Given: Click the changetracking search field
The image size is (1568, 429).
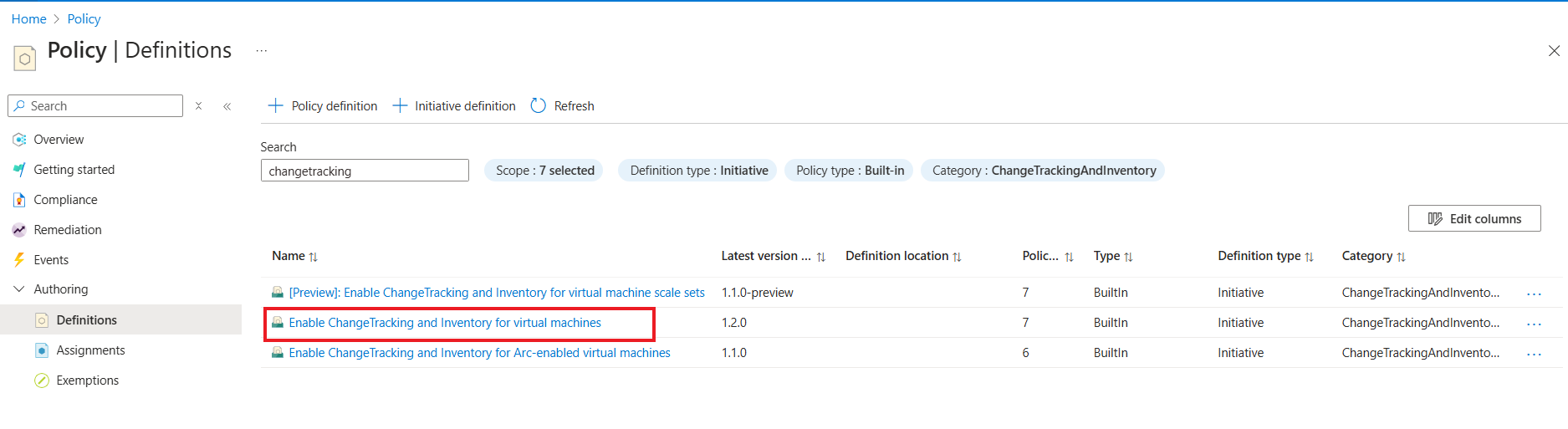Looking at the screenshot, I should [365, 171].
